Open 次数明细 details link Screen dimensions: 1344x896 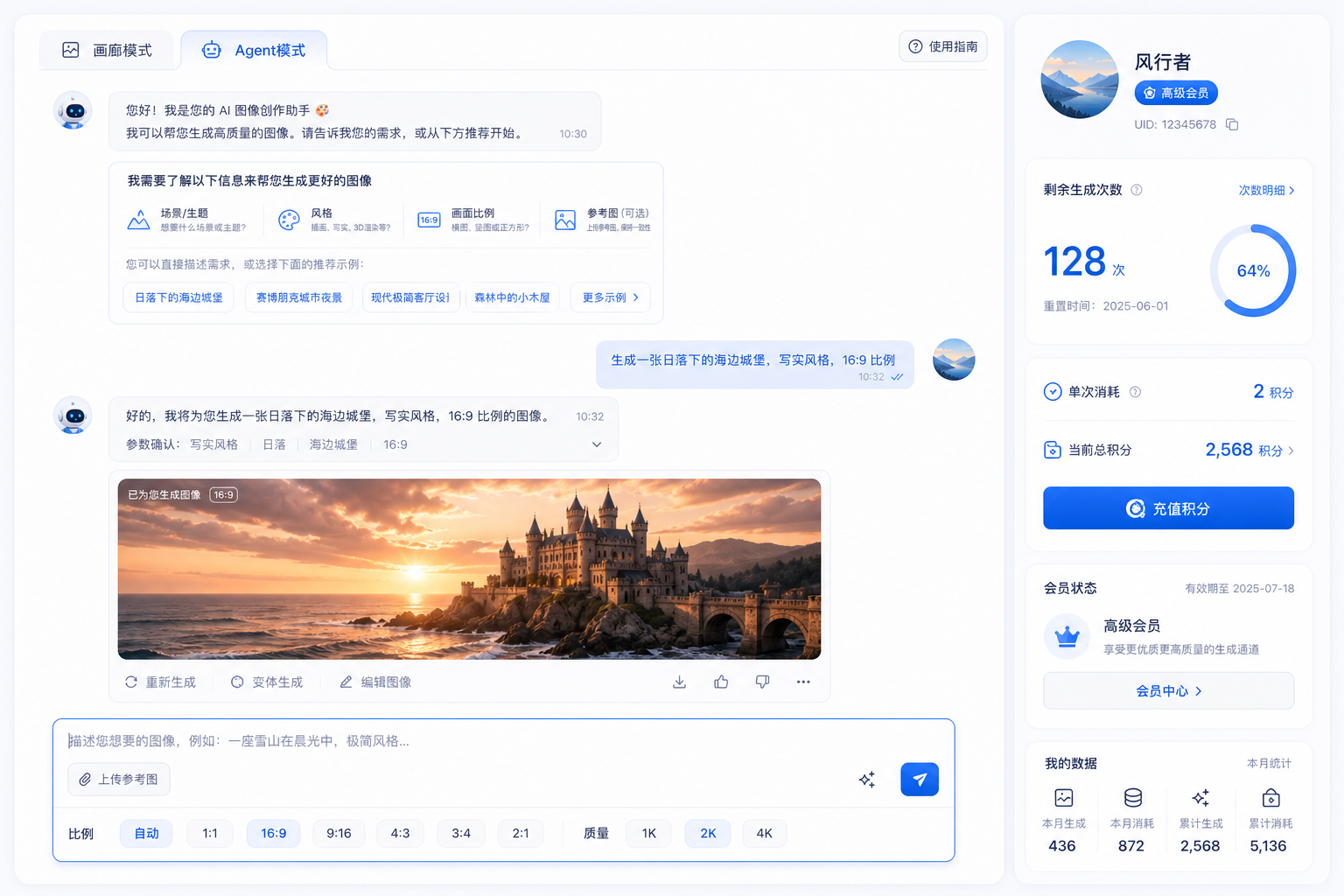coord(1266,190)
